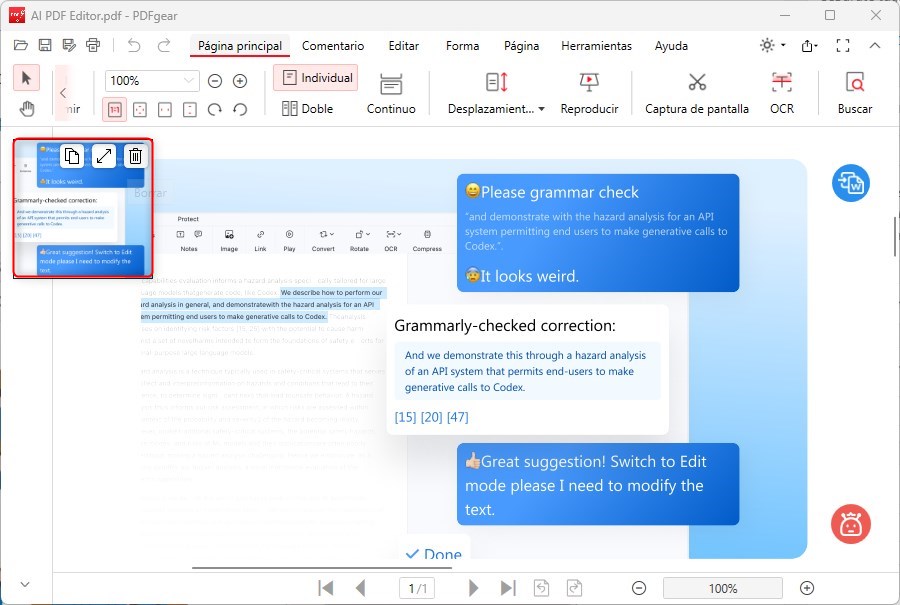
Task: Click the floating convert-to-Word icon
Action: click(x=851, y=183)
